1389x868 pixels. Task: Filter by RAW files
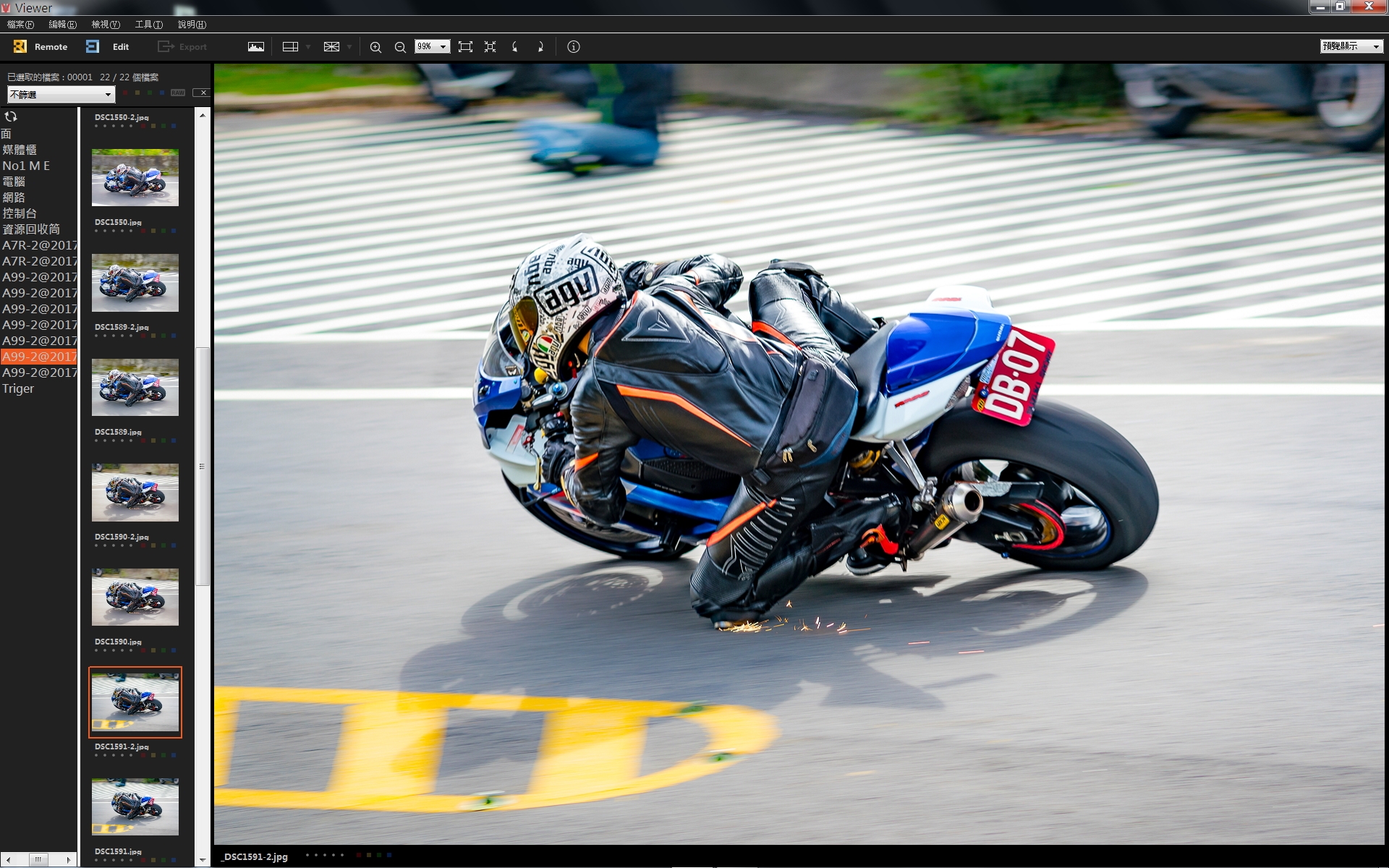178,93
